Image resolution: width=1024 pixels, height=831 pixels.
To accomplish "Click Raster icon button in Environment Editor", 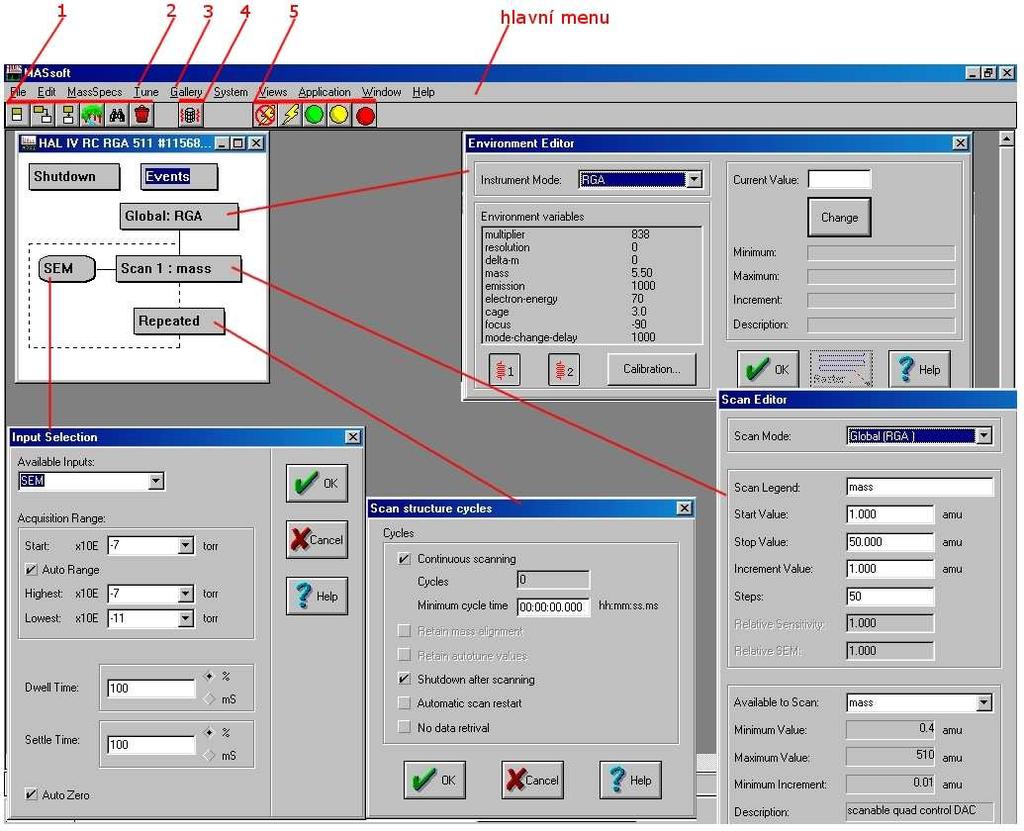I will click(841, 369).
